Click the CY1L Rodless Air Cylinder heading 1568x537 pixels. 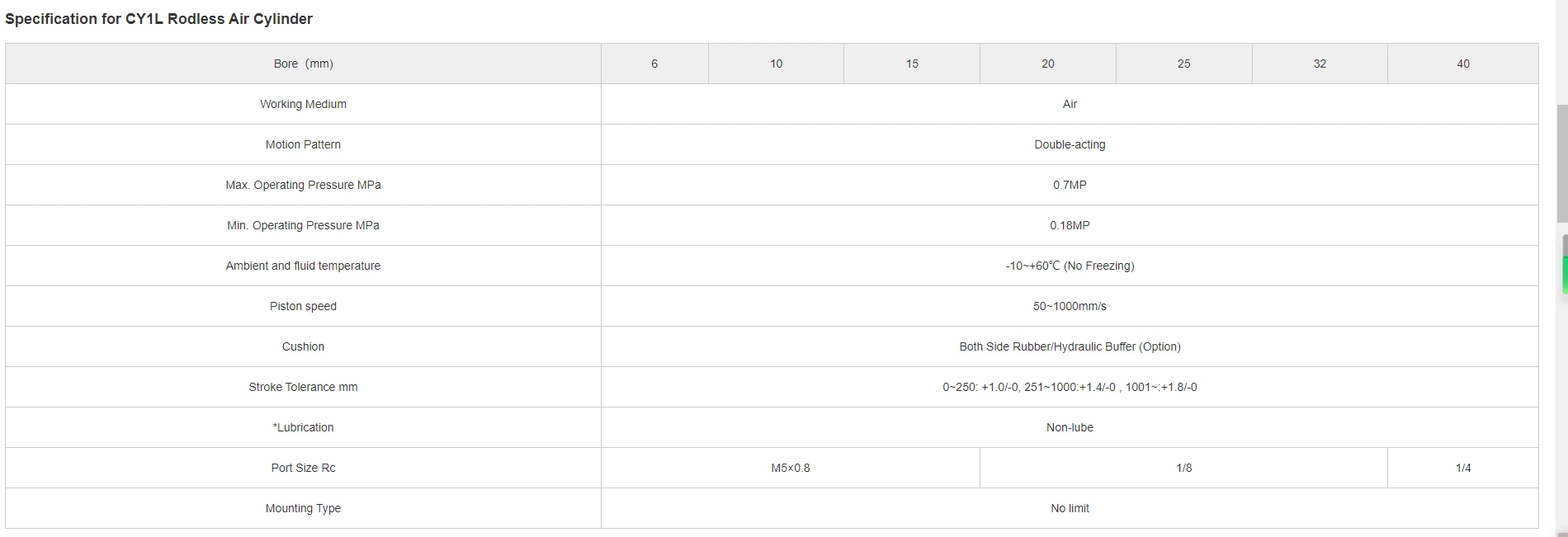(x=158, y=19)
